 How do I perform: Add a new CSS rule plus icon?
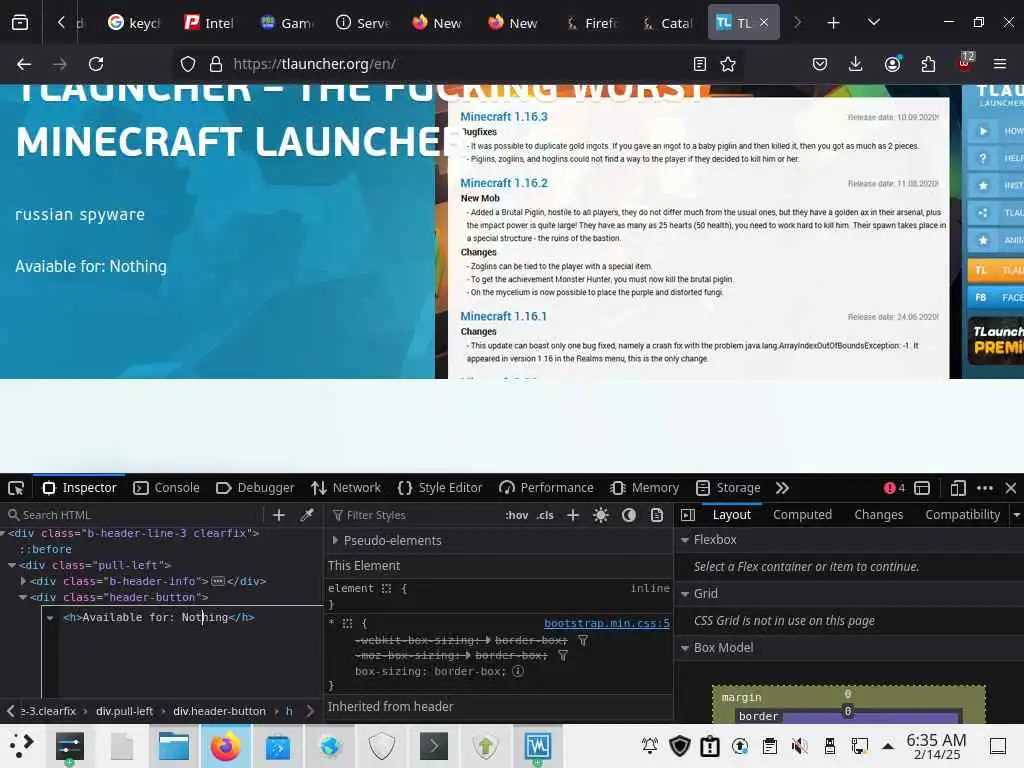click(x=573, y=515)
